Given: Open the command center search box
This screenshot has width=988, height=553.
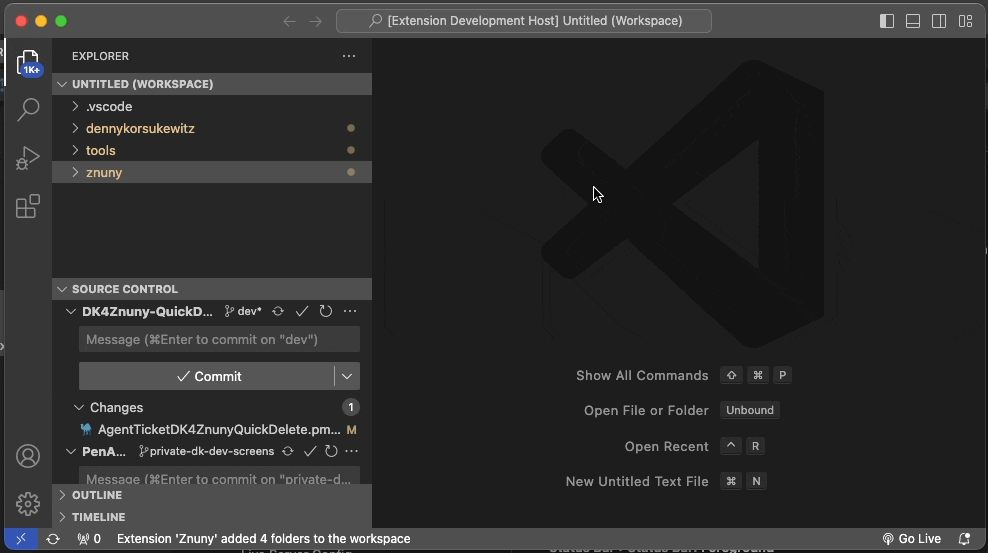Looking at the screenshot, I should [524, 21].
